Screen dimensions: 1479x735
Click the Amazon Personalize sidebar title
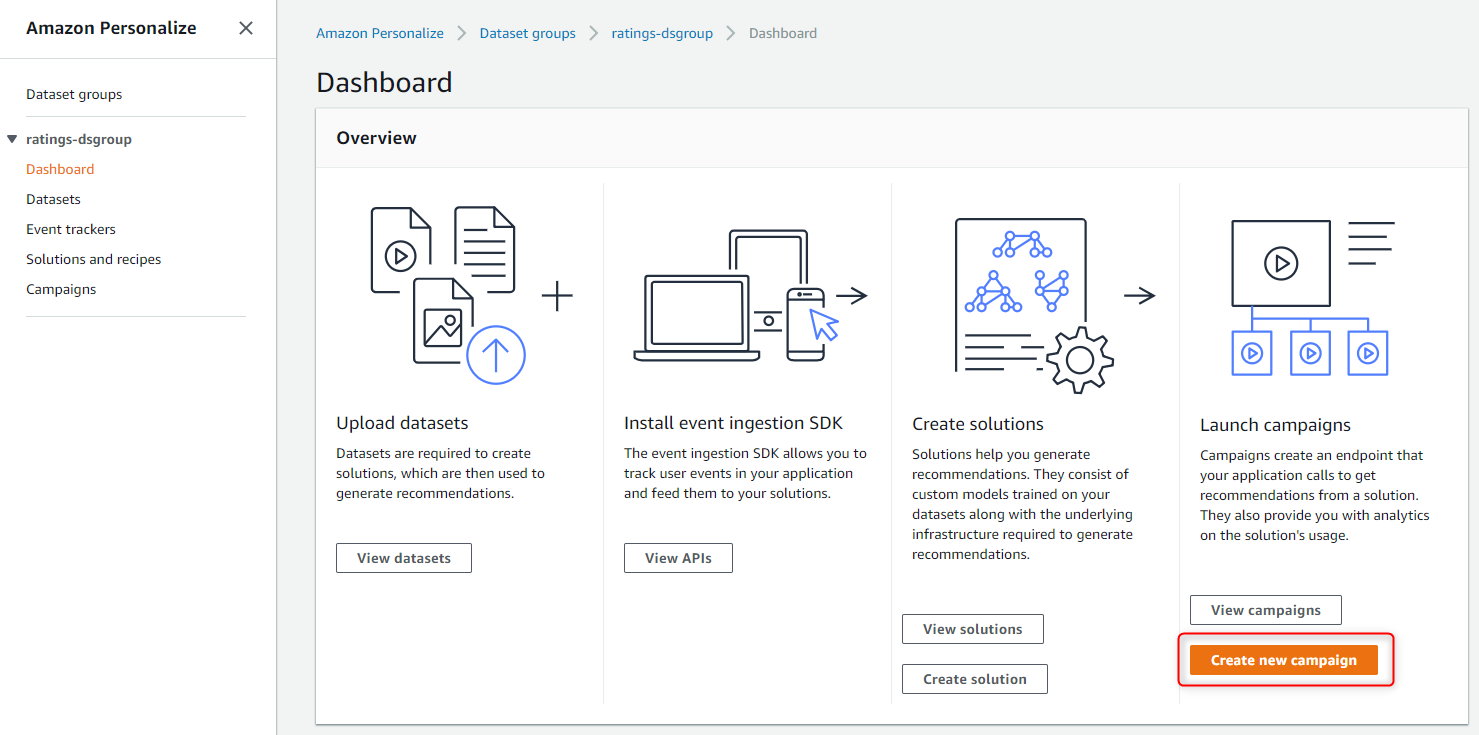click(111, 28)
